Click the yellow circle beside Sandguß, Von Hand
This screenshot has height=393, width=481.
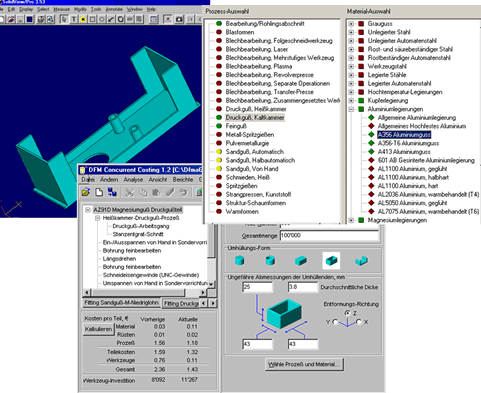(219, 169)
